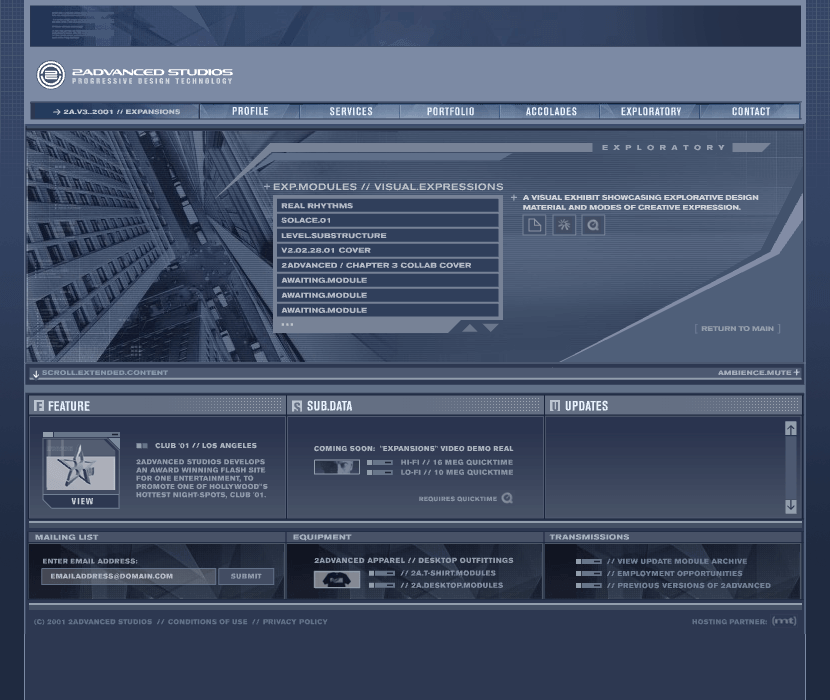The width and height of the screenshot is (830, 700).
Task: Select the Solace.01 module
Action: tap(387, 220)
